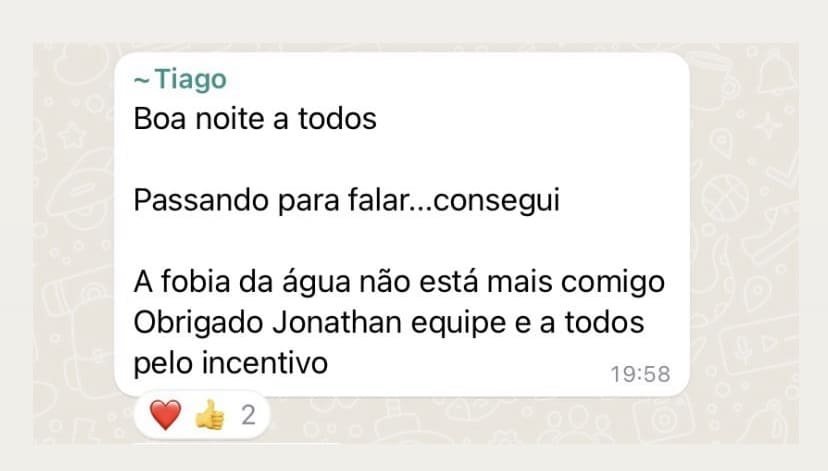Click the word "falar" in the message
Viewport: 828px width, 471px height.
click(379, 201)
